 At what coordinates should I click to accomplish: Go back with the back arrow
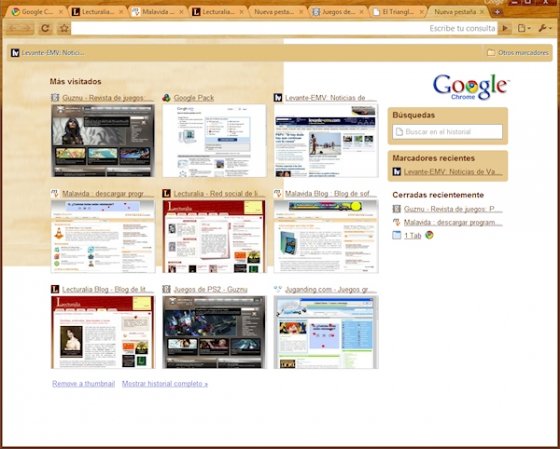tap(13, 28)
